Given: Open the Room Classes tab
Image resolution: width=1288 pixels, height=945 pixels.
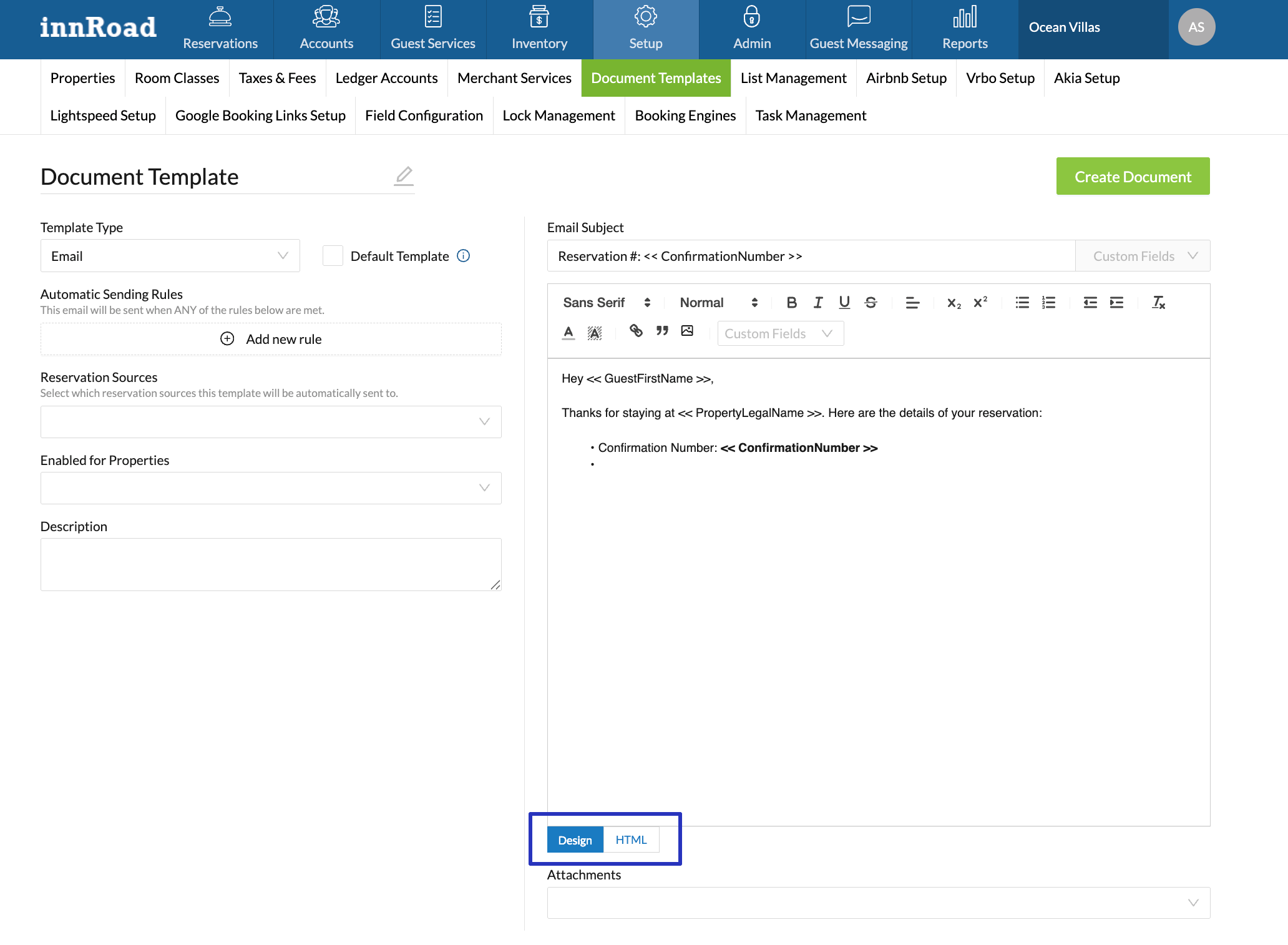Looking at the screenshot, I should coord(177,78).
